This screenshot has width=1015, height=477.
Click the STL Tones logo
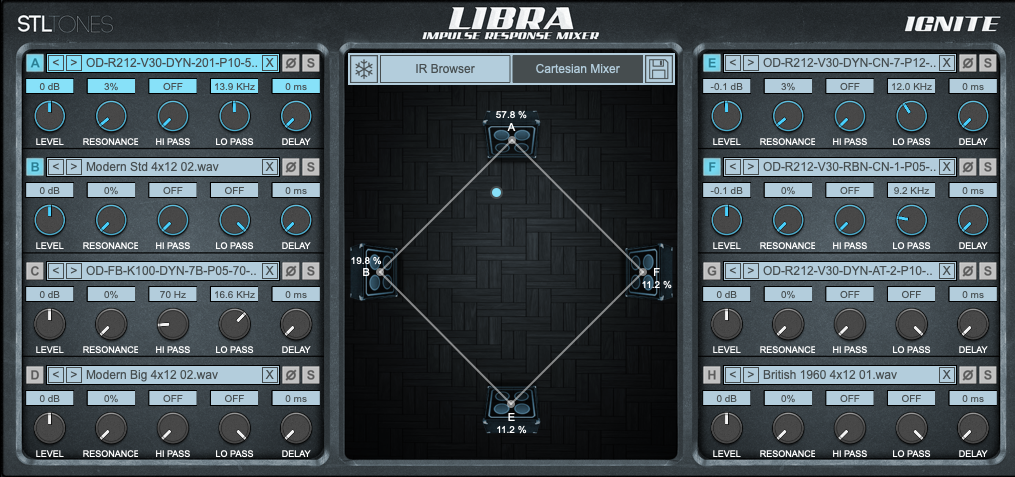point(65,24)
